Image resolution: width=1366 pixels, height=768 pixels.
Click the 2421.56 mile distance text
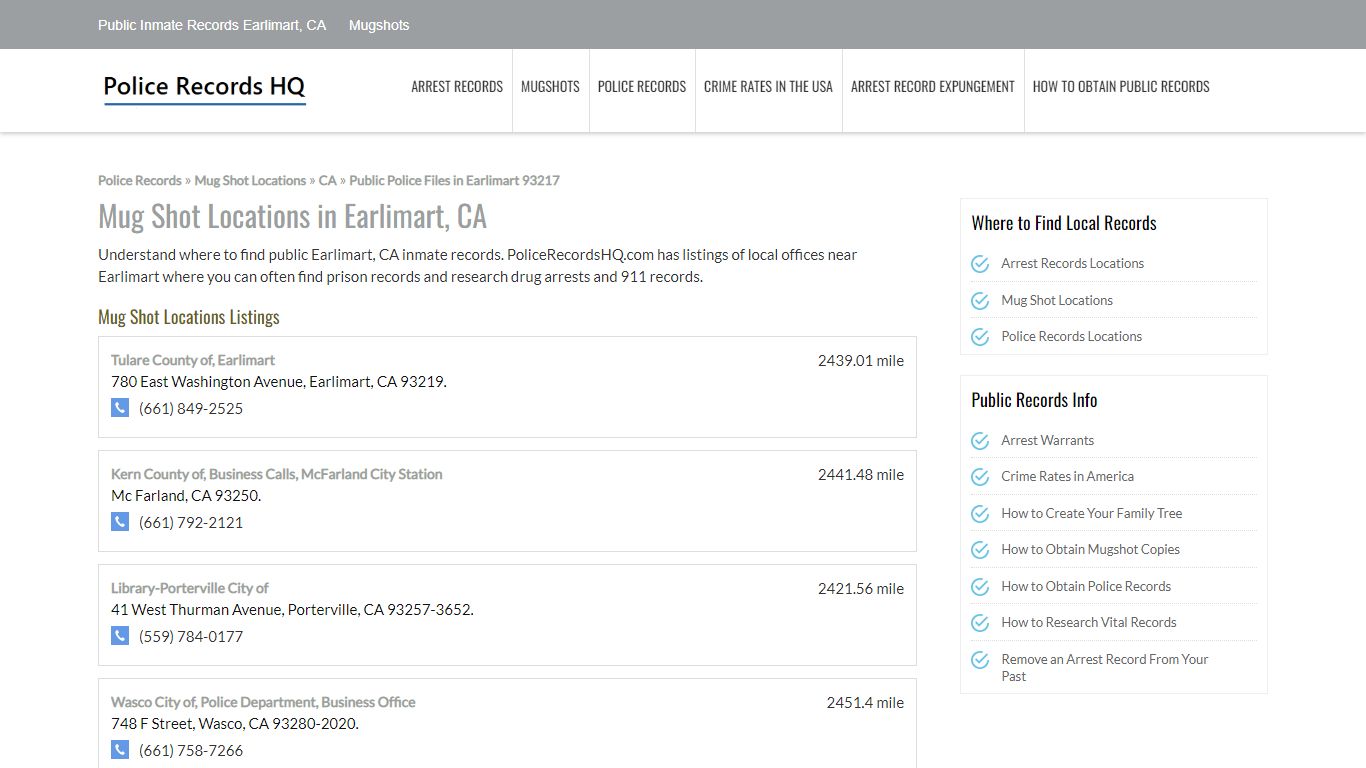pos(861,588)
